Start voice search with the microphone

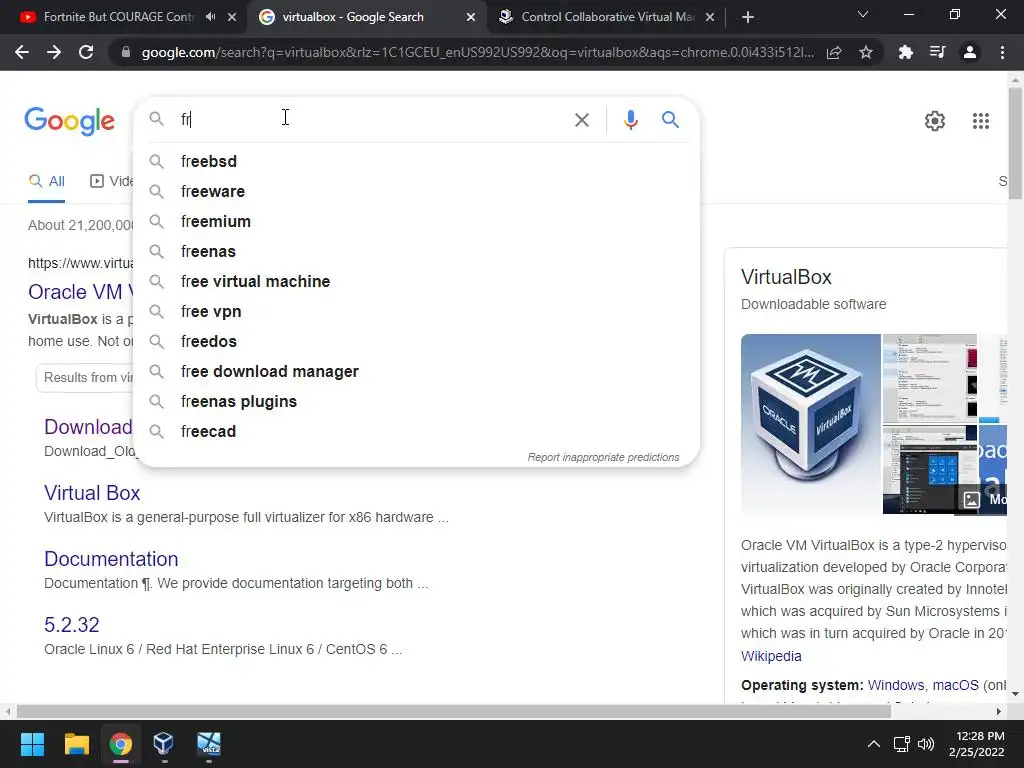(630, 120)
